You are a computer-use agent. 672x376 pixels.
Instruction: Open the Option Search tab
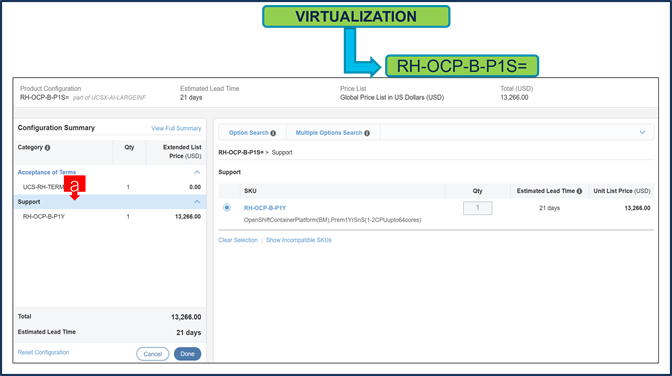point(249,133)
